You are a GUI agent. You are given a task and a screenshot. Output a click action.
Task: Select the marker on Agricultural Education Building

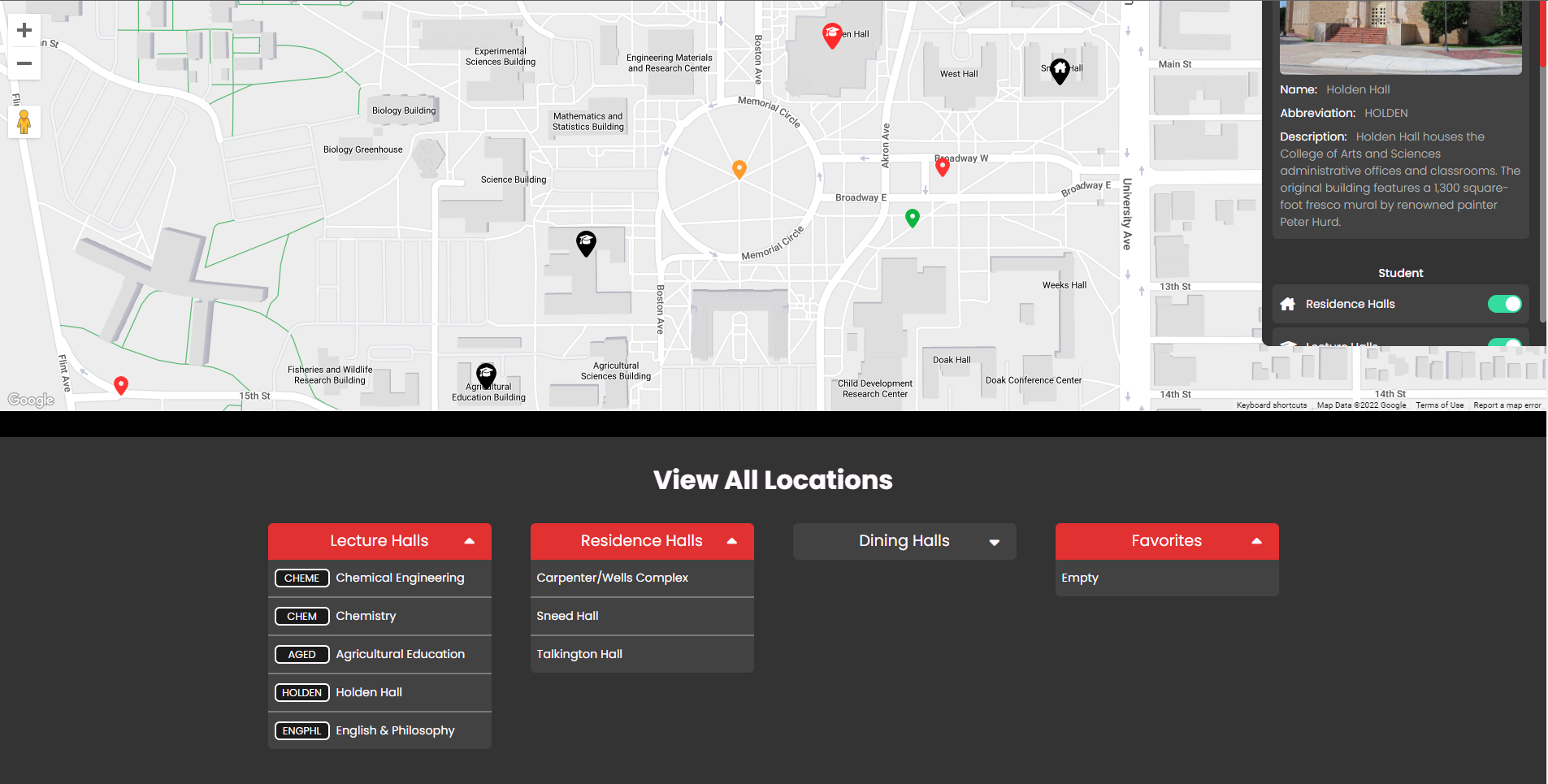[486, 374]
